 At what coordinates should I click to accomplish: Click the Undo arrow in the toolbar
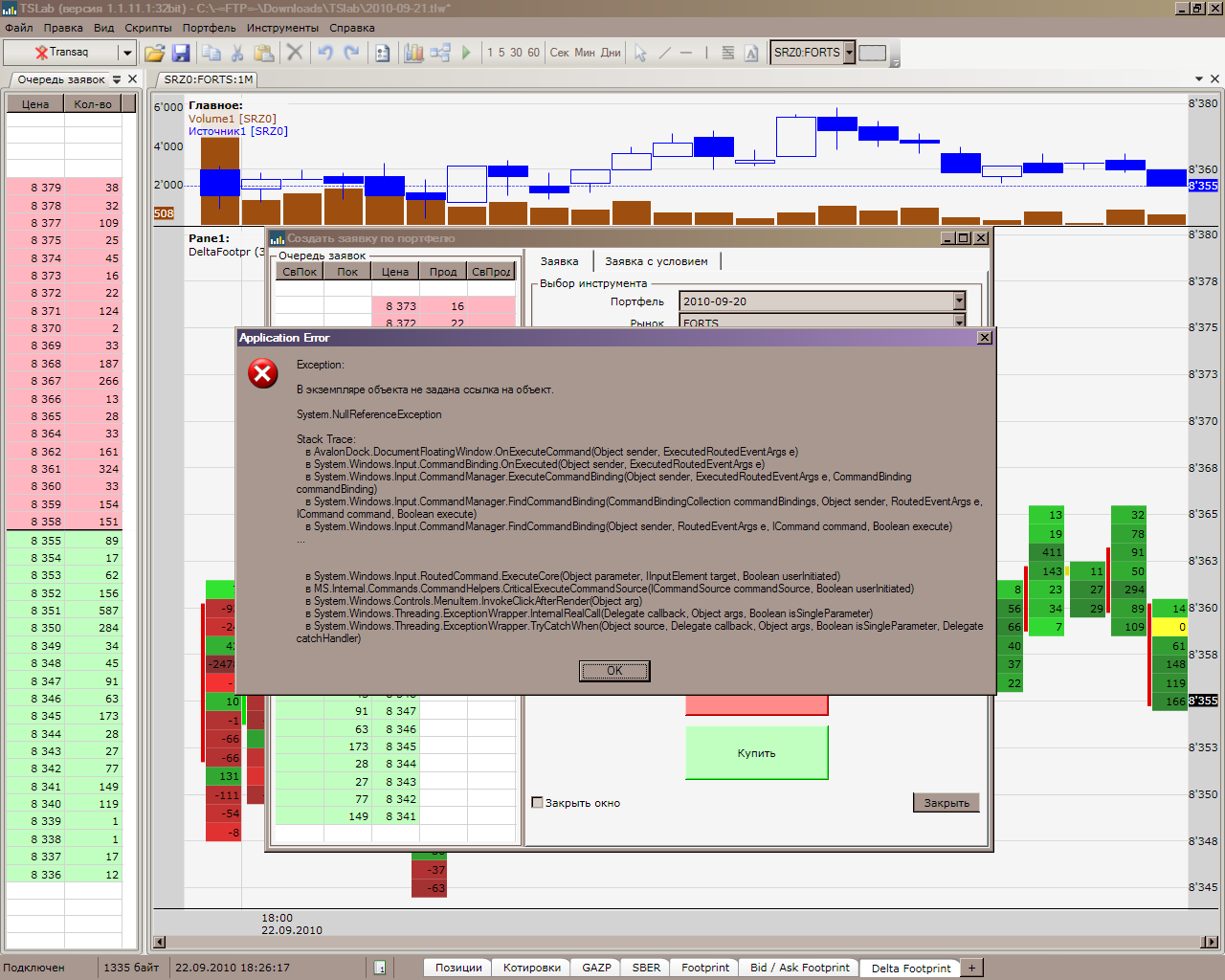coord(325,53)
